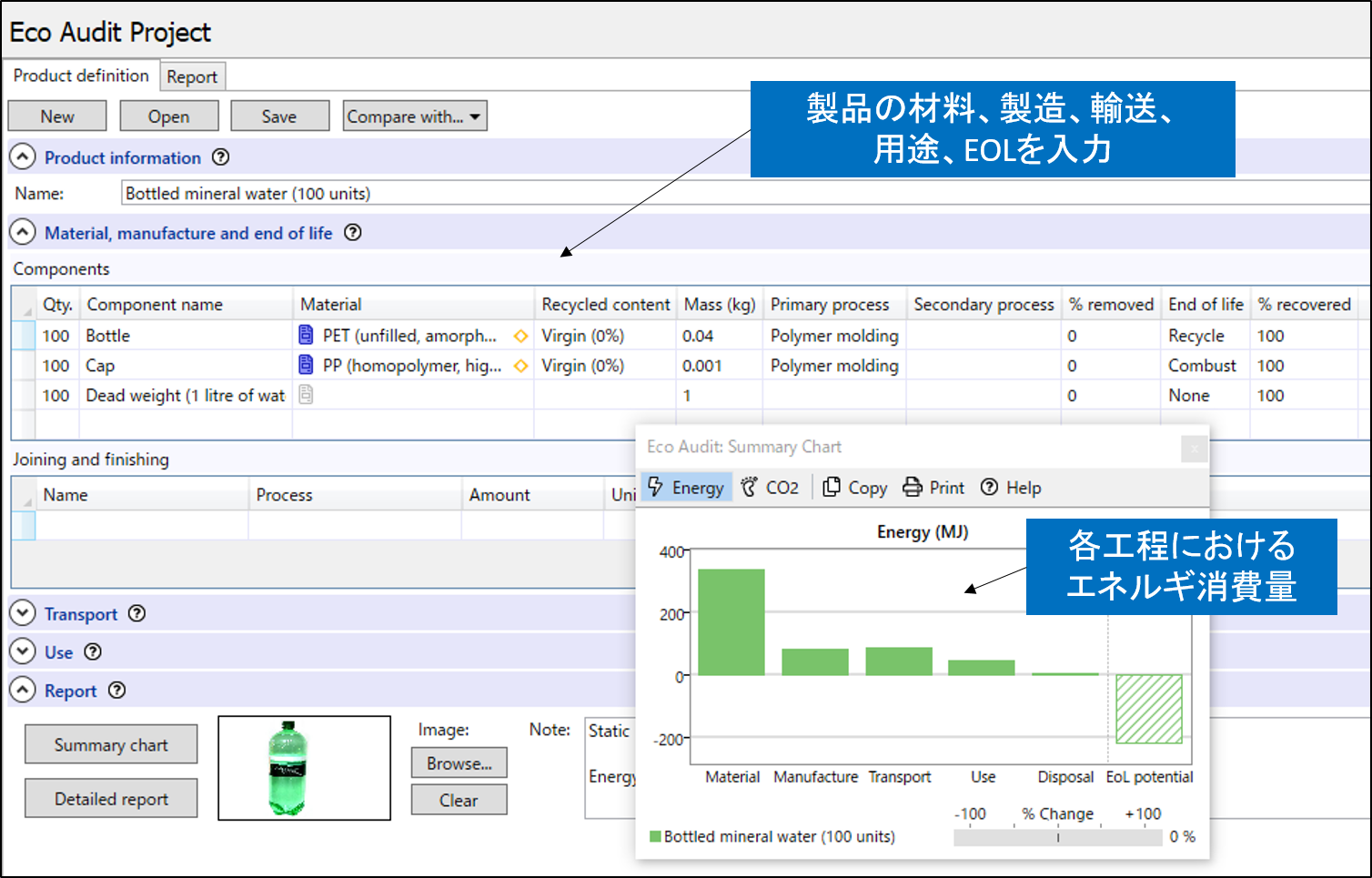Click the Mass (kg) column header

719,305
